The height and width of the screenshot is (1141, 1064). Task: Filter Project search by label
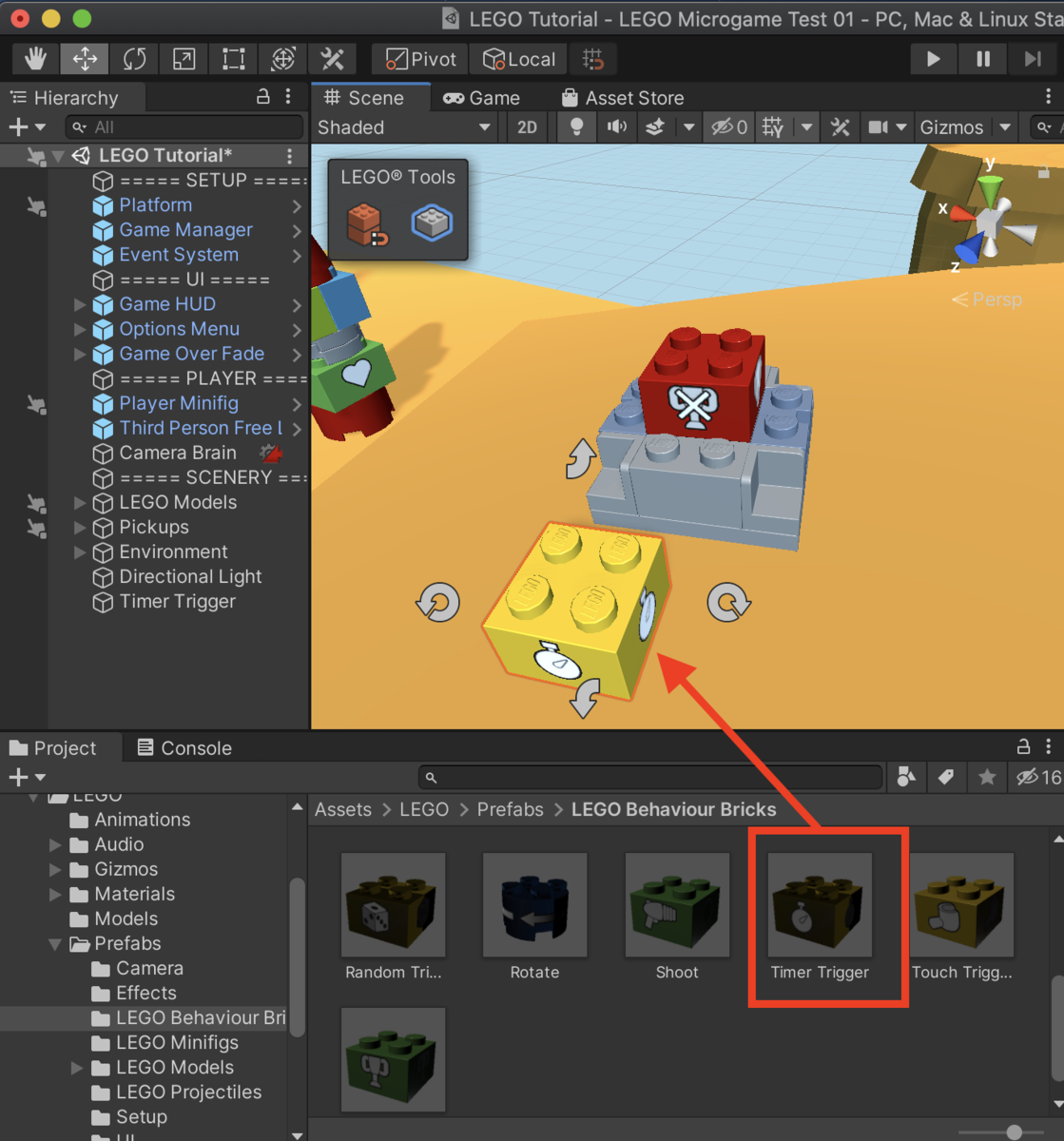[x=946, y=778]
